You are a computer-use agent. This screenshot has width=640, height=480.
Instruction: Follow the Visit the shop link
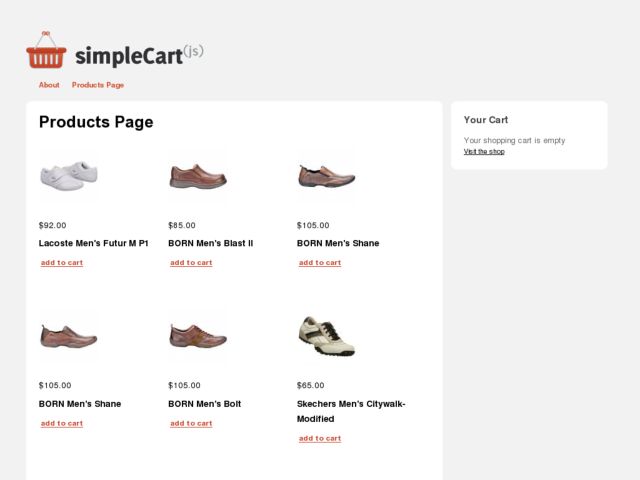point(484,151)
